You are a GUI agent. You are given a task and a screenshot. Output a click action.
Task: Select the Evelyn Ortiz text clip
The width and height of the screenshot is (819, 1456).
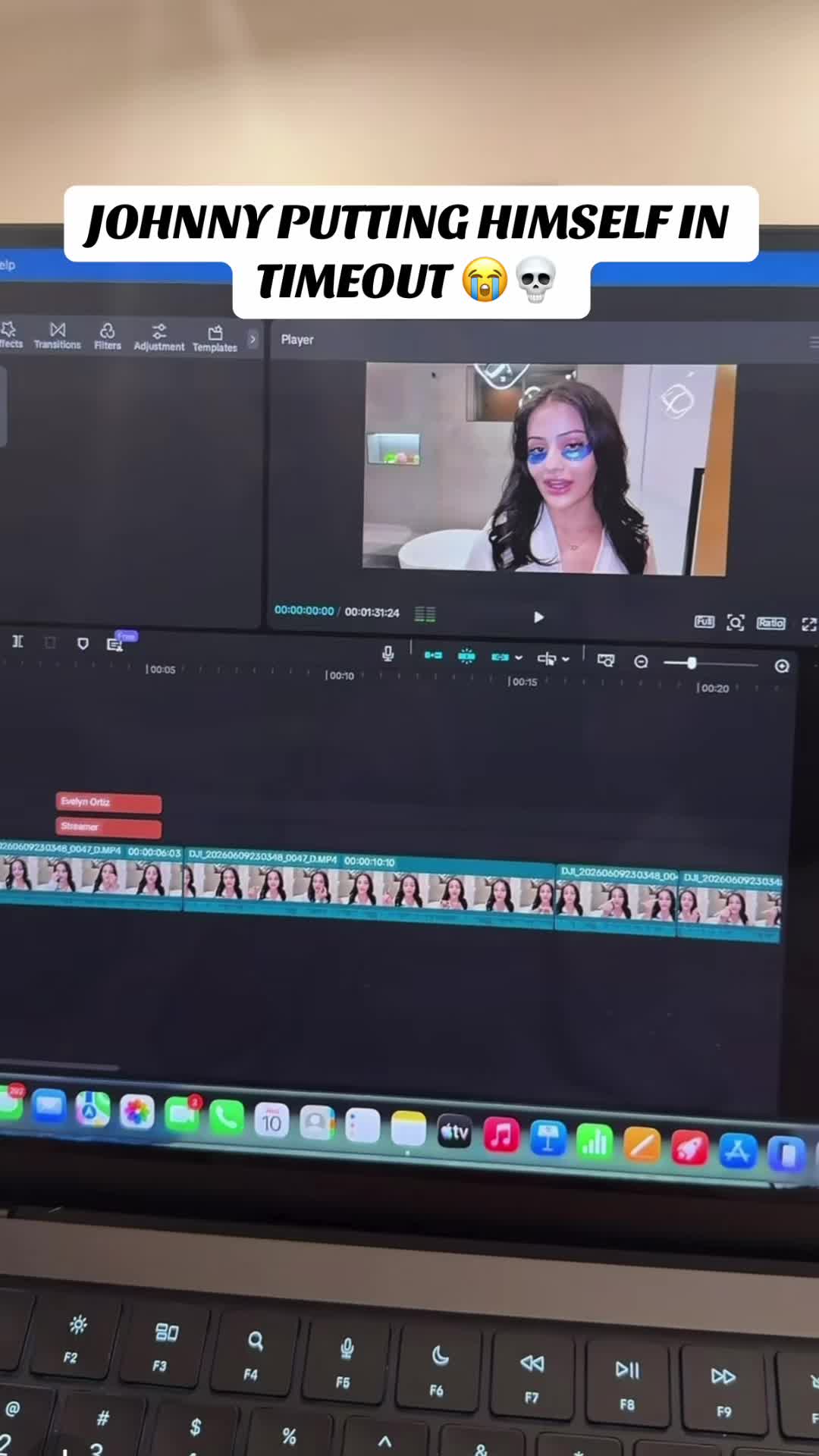(x=108, y=802)
